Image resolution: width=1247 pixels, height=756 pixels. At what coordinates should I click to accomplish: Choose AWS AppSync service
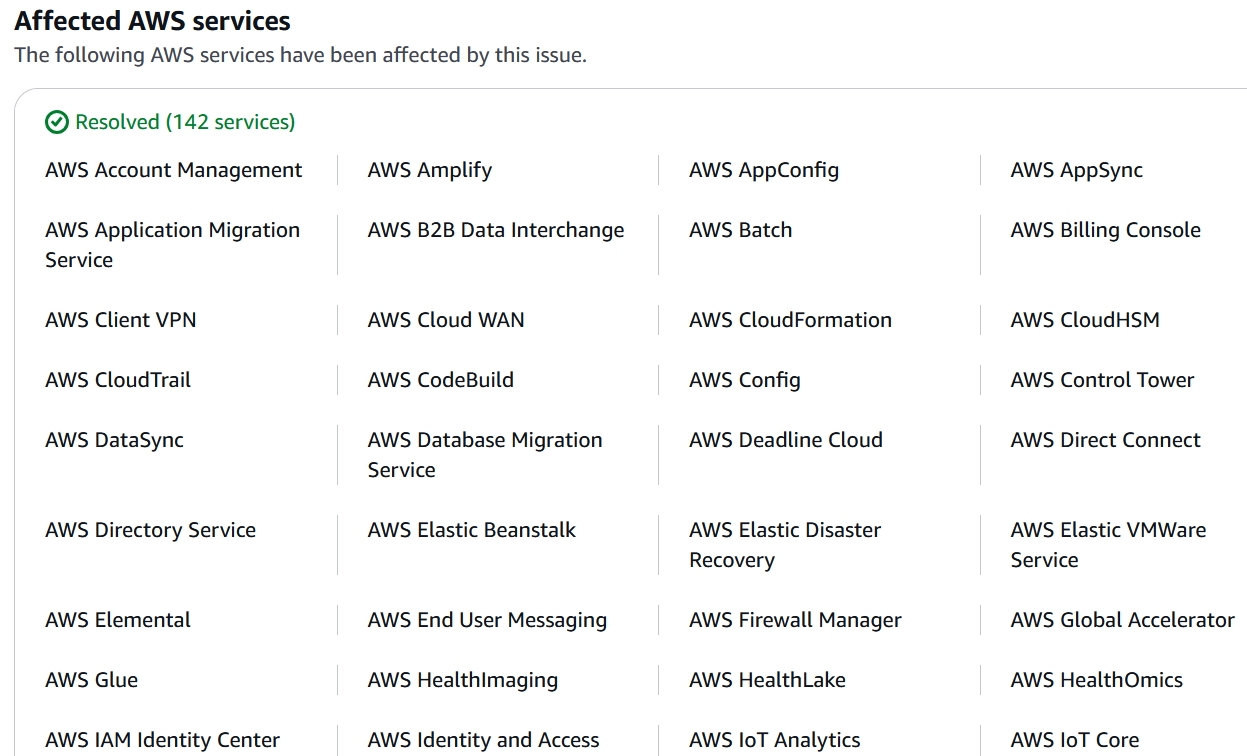(1076, 170)
